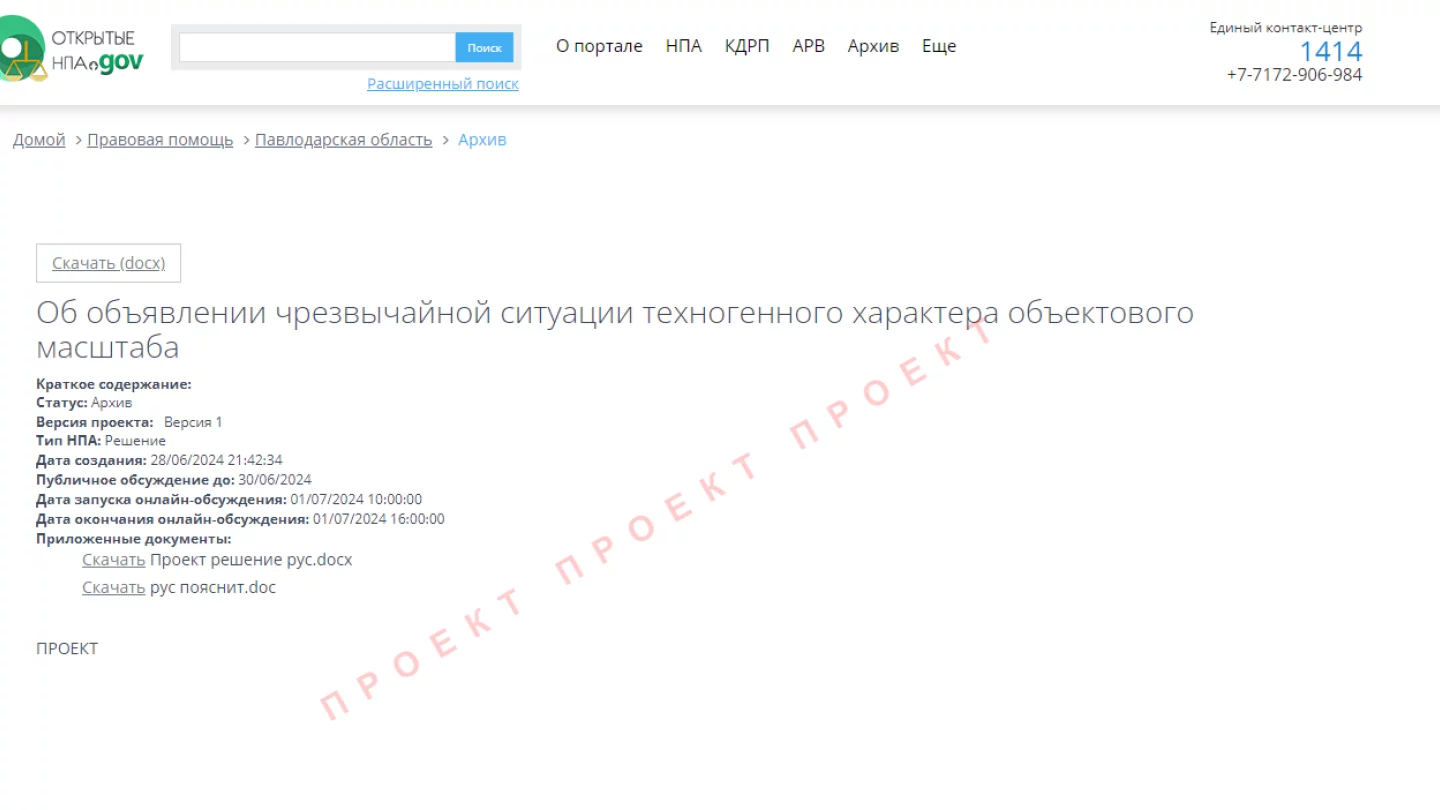Open Правовая помощь breadcrumb link
Viewport: 1440px width, 810px height.
point(160,140)
